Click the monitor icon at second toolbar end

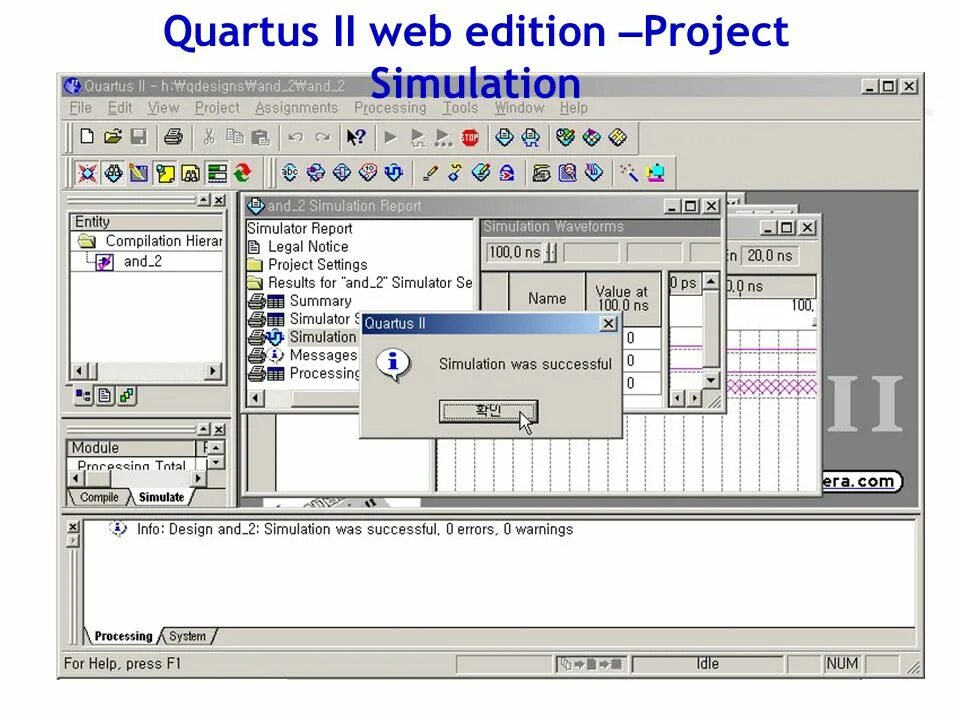[x=656, y=173]
